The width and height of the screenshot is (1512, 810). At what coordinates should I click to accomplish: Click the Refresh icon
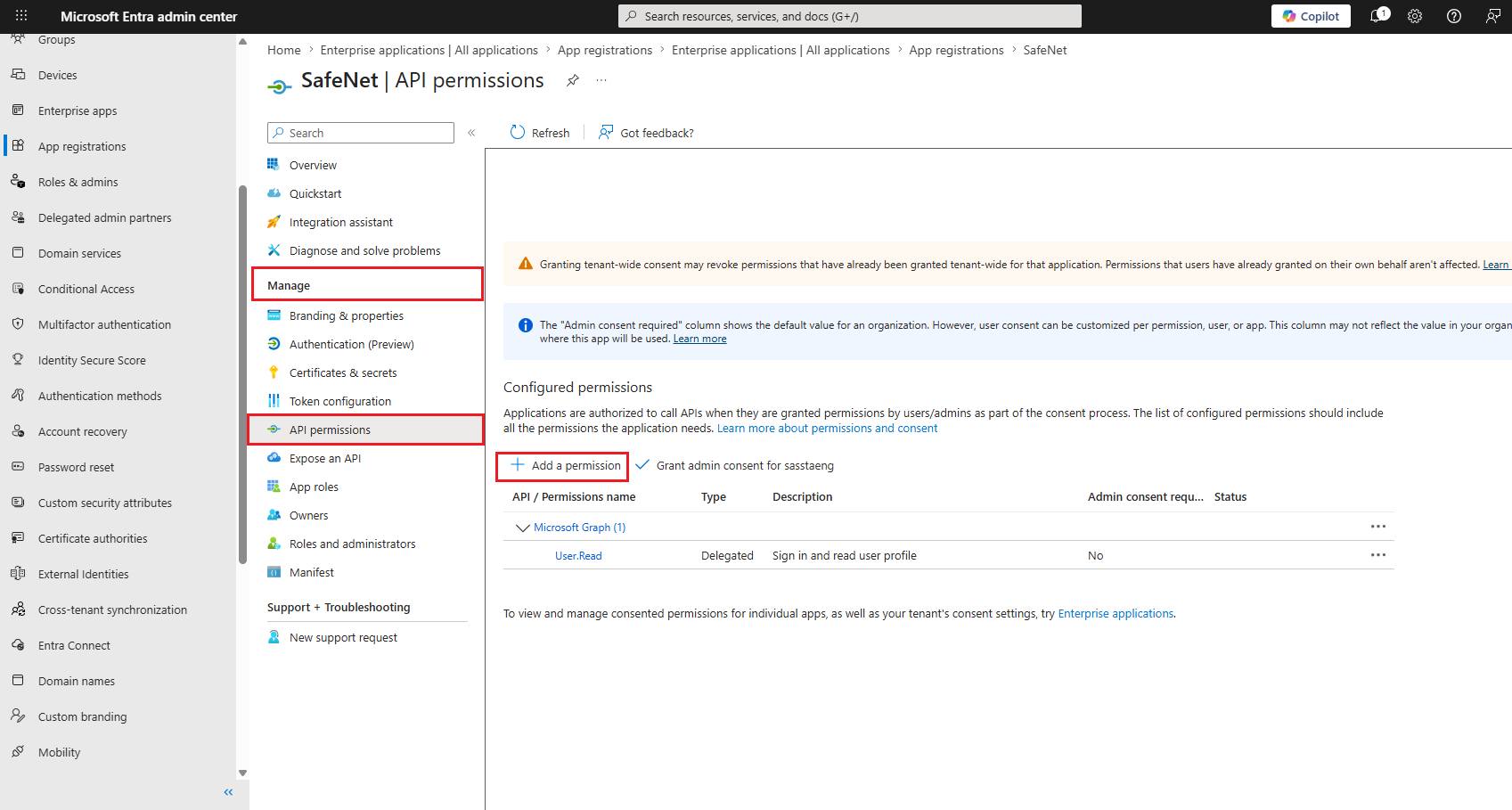518,133
